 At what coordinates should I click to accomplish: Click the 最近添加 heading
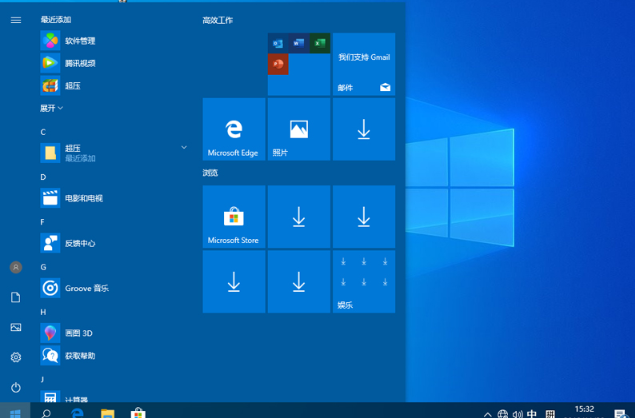[56, 19]
